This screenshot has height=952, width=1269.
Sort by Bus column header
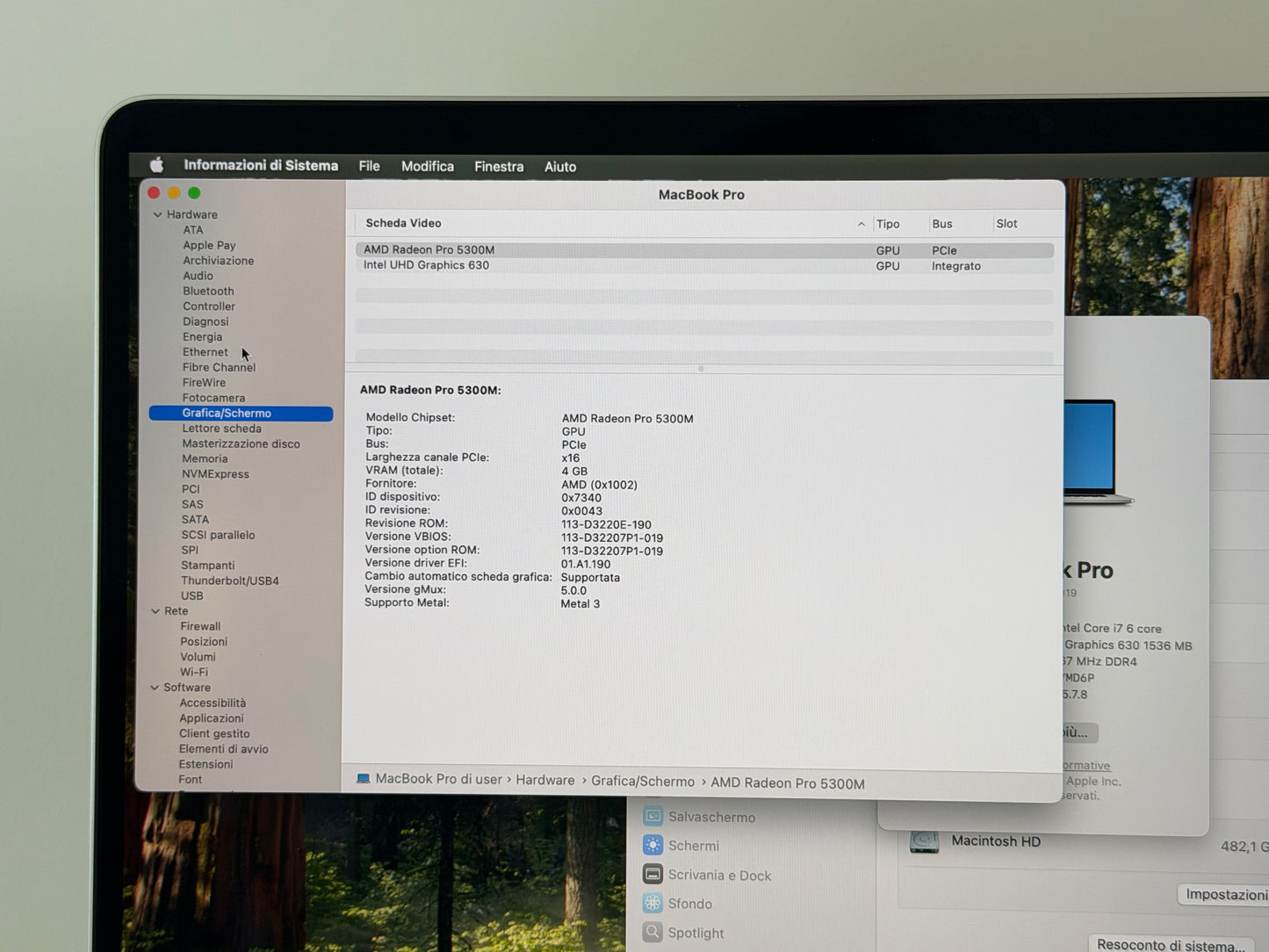pos(942,224)
